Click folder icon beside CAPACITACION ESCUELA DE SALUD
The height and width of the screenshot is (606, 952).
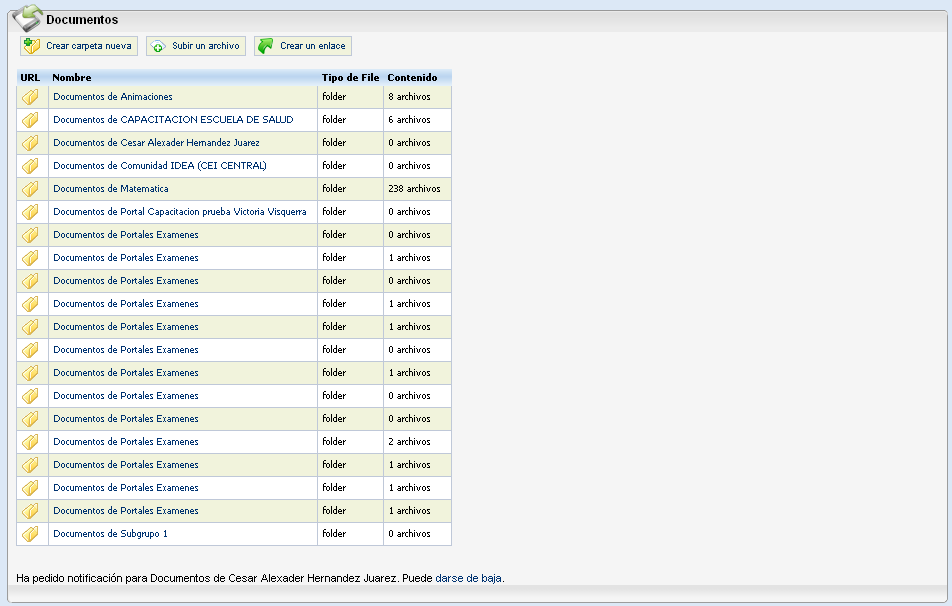click(31, 120)
